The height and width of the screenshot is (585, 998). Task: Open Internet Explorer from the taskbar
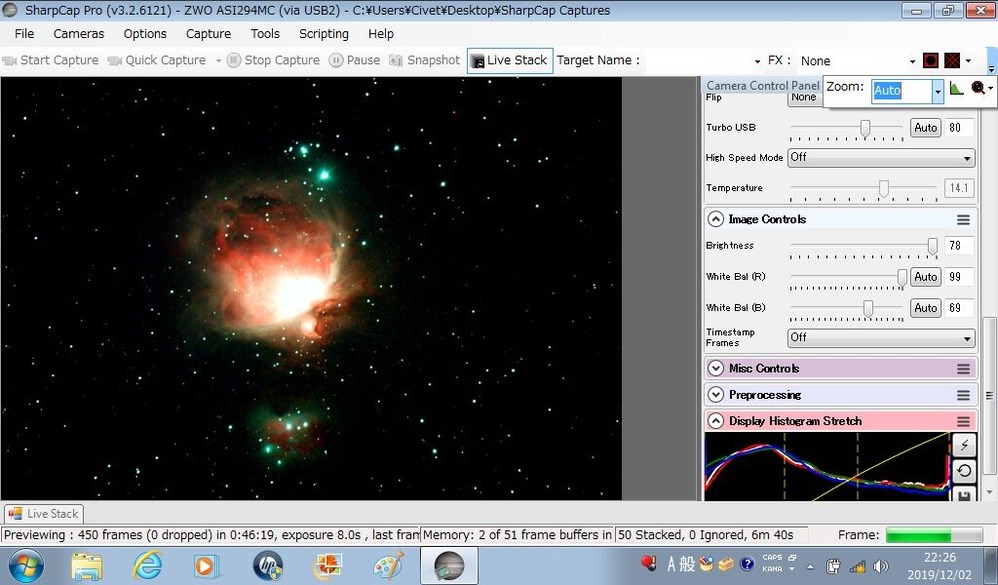[147, 566]
